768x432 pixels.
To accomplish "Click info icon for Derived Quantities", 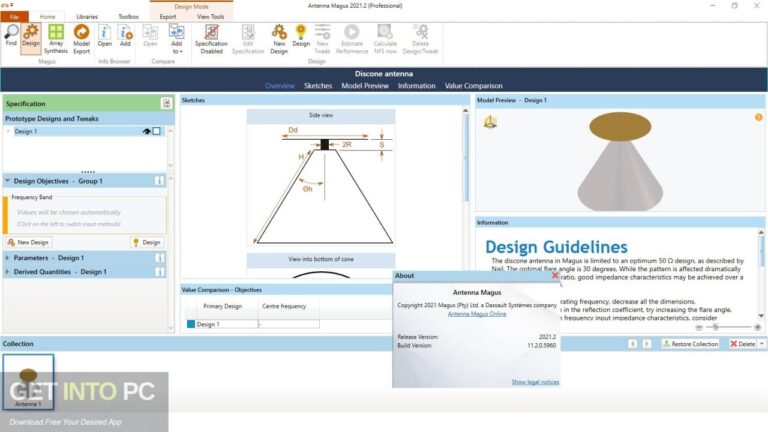I will coord(159,271).
